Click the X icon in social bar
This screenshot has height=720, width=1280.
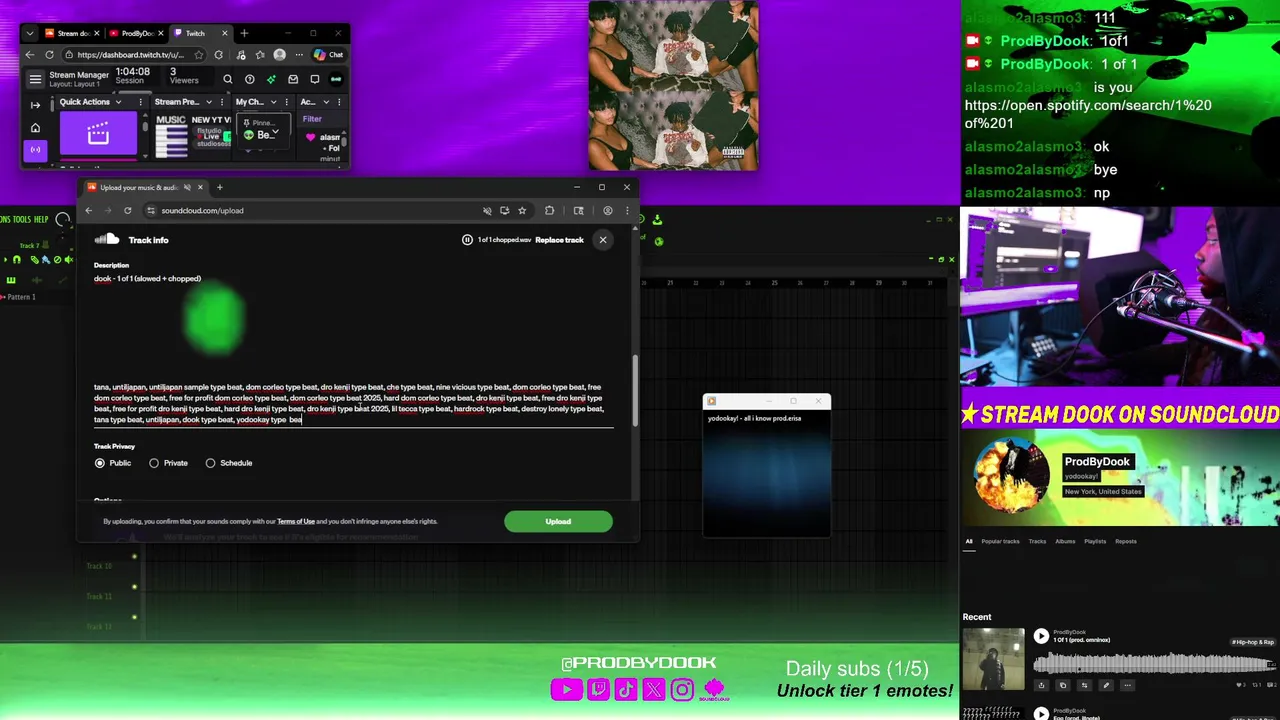point(654,689)
